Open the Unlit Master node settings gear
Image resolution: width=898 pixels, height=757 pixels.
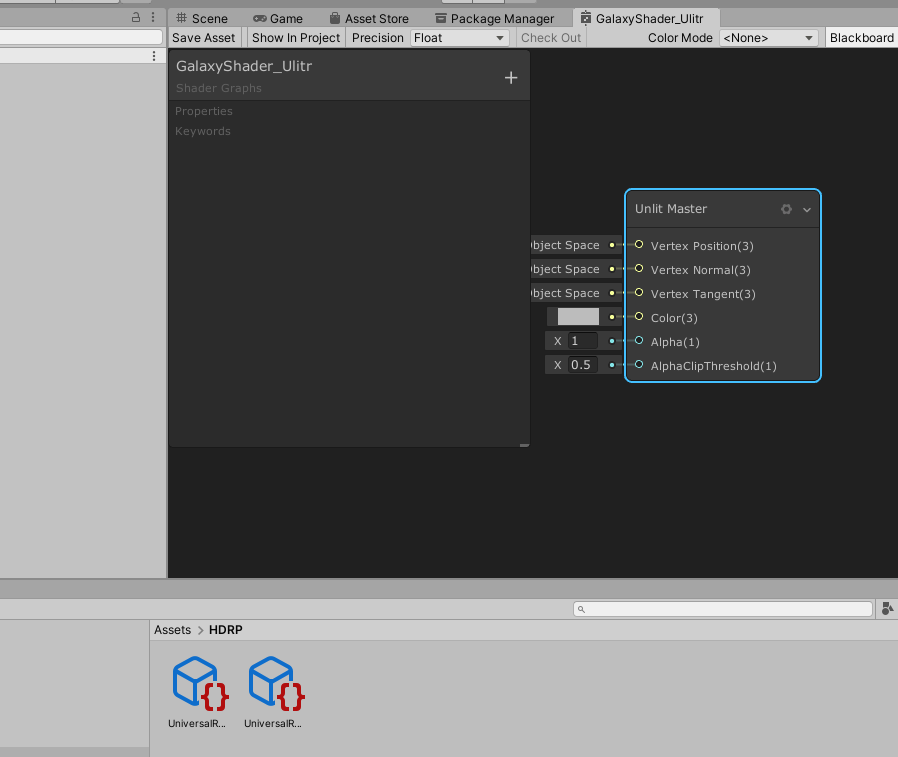(786, 209)
